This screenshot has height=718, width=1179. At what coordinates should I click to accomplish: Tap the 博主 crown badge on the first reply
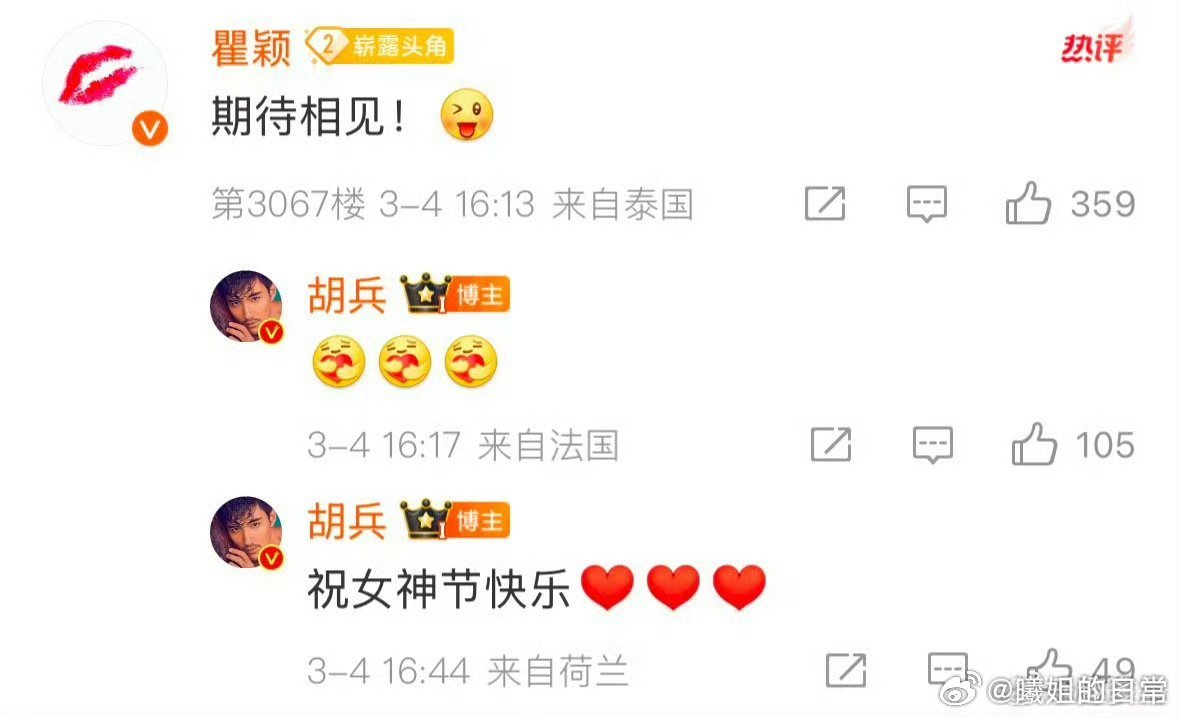pyautogui.click(x=456, y=294)
